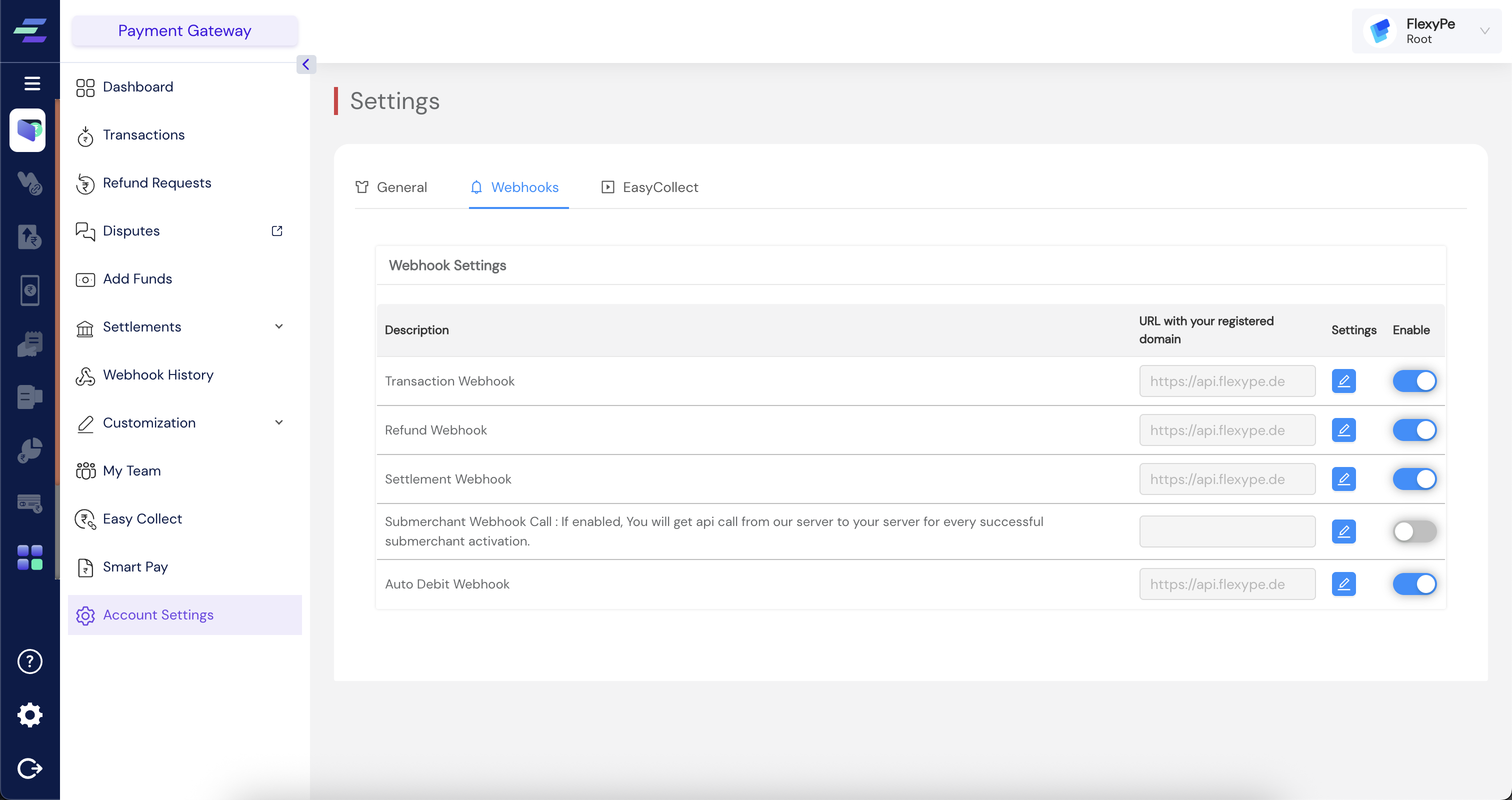Open Webhook History in the sidebar
Viewport: 1512px width, 800px height.
(x=158, y=374)
